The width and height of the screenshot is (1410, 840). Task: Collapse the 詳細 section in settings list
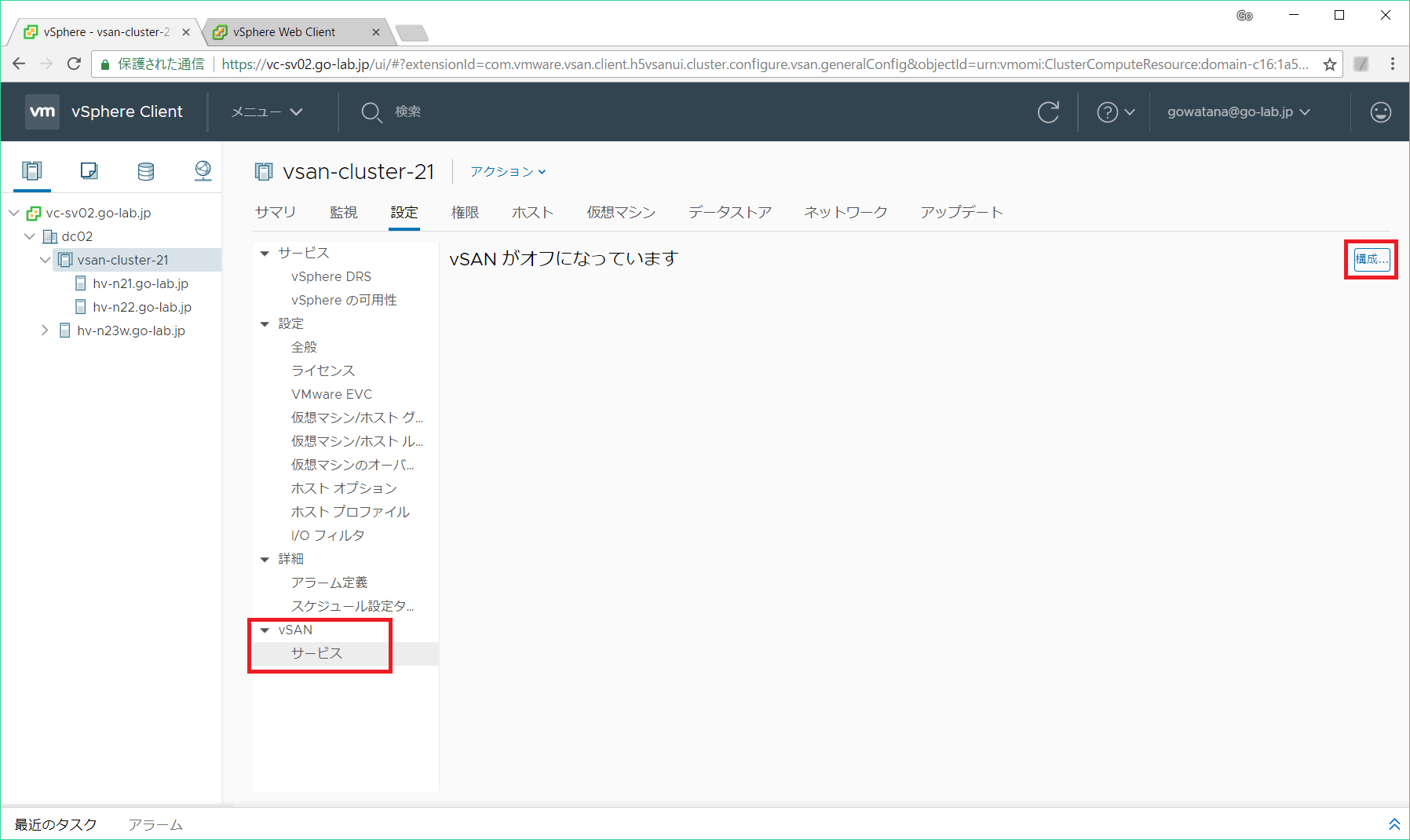pyautogui.click(x=265, y=559)
